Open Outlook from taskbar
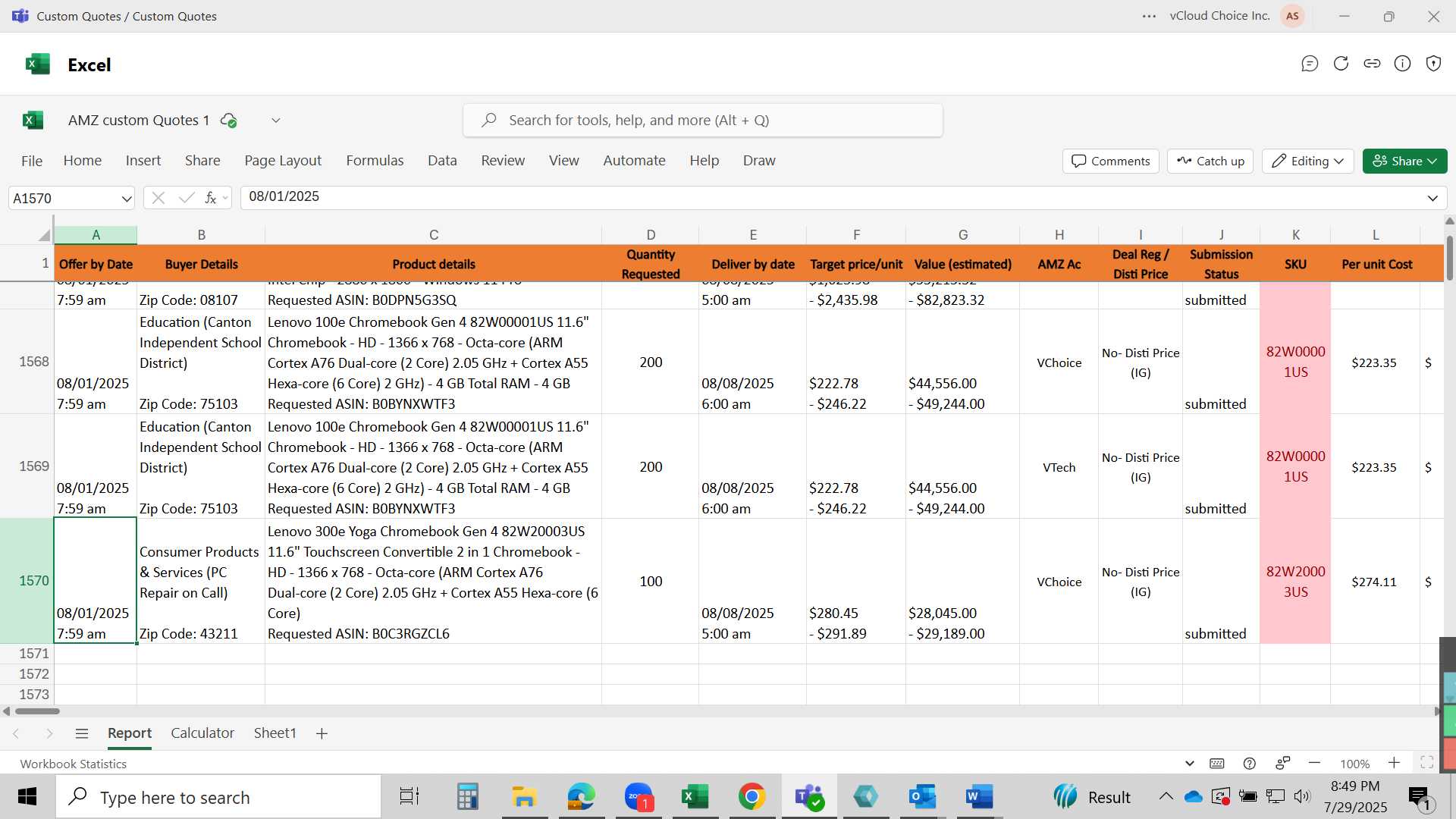The height and width of the screenshot is (819, 1456). [922, 797]
